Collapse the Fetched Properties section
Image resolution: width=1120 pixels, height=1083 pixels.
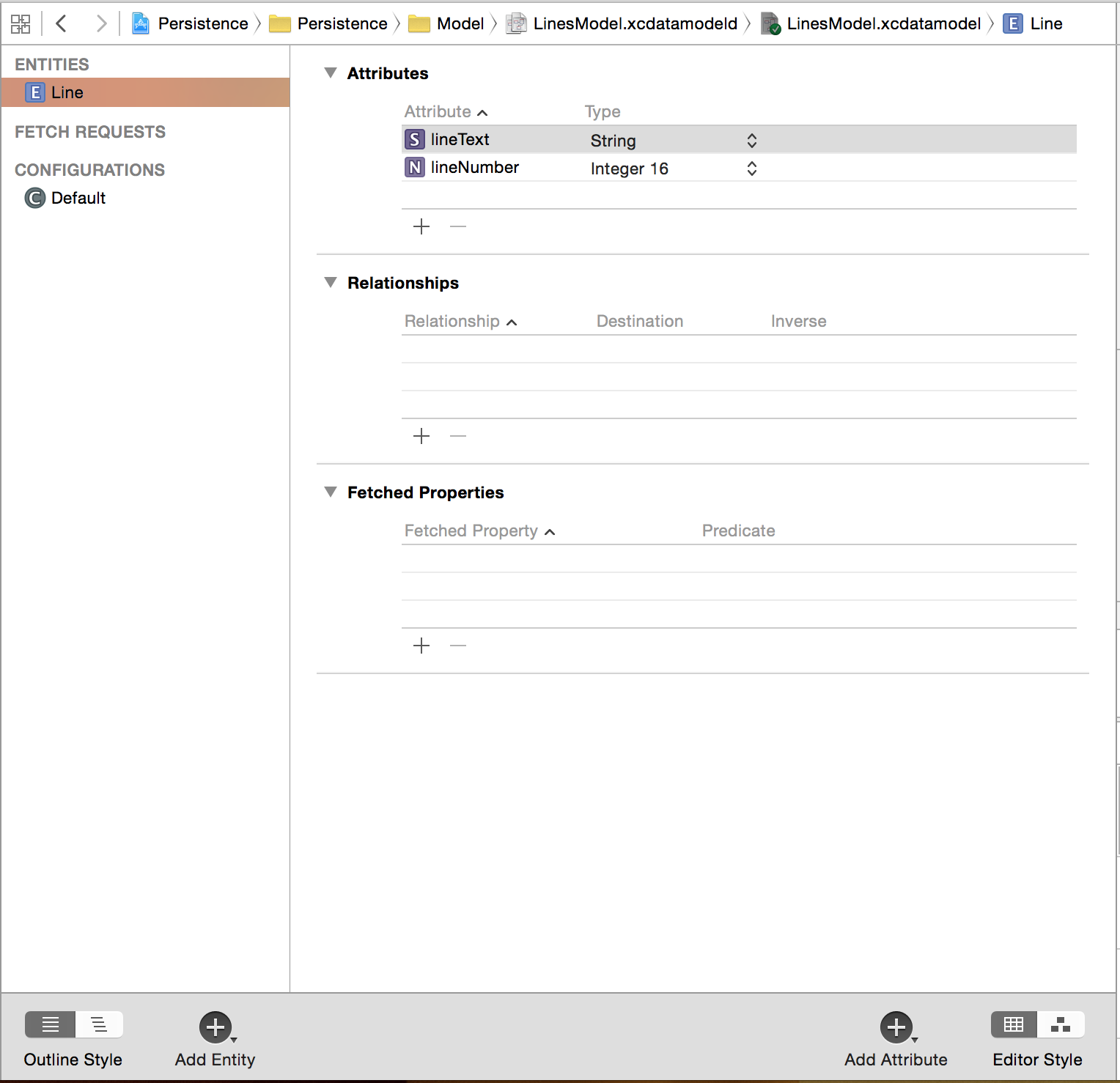pyautogui.click(x=331, y=492)
